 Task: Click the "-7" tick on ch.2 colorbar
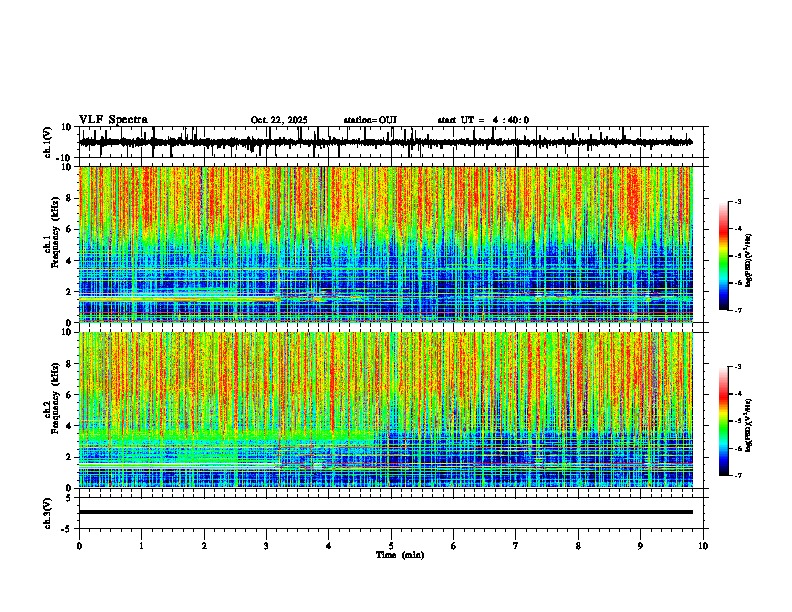click(737, 475)
